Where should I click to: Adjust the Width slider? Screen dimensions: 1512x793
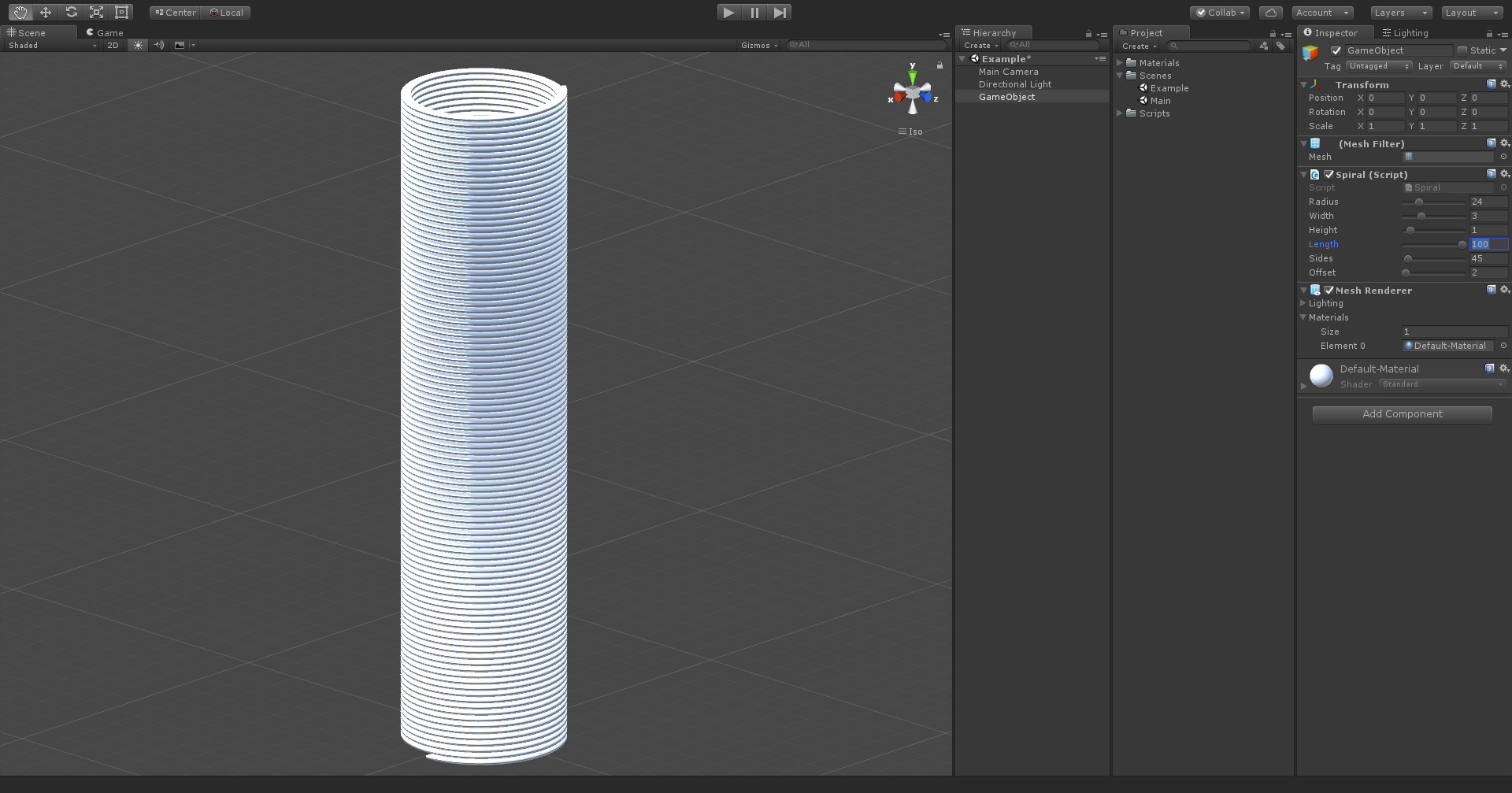1433,217
